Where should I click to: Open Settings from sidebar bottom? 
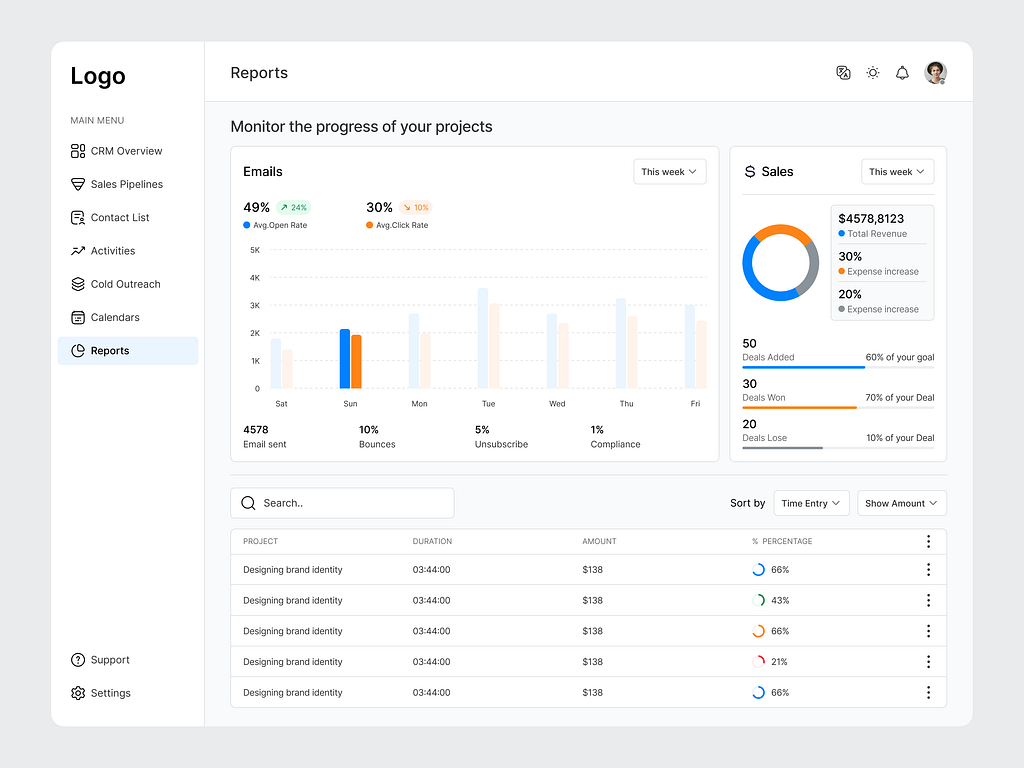[x=110, y=693]
